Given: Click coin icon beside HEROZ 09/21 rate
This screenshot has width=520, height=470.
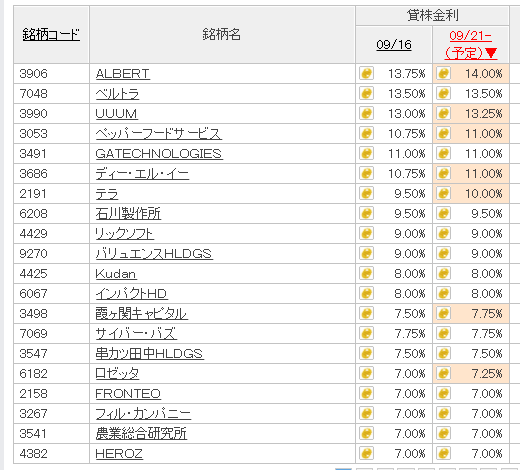Looking at the screenshot, I should pos(443,453).
